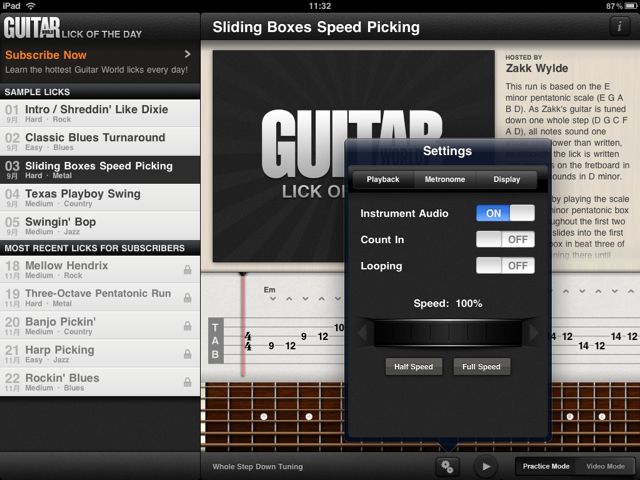Select lick 01 Intro / Shreddin' Like Dixie

[100, 113]
